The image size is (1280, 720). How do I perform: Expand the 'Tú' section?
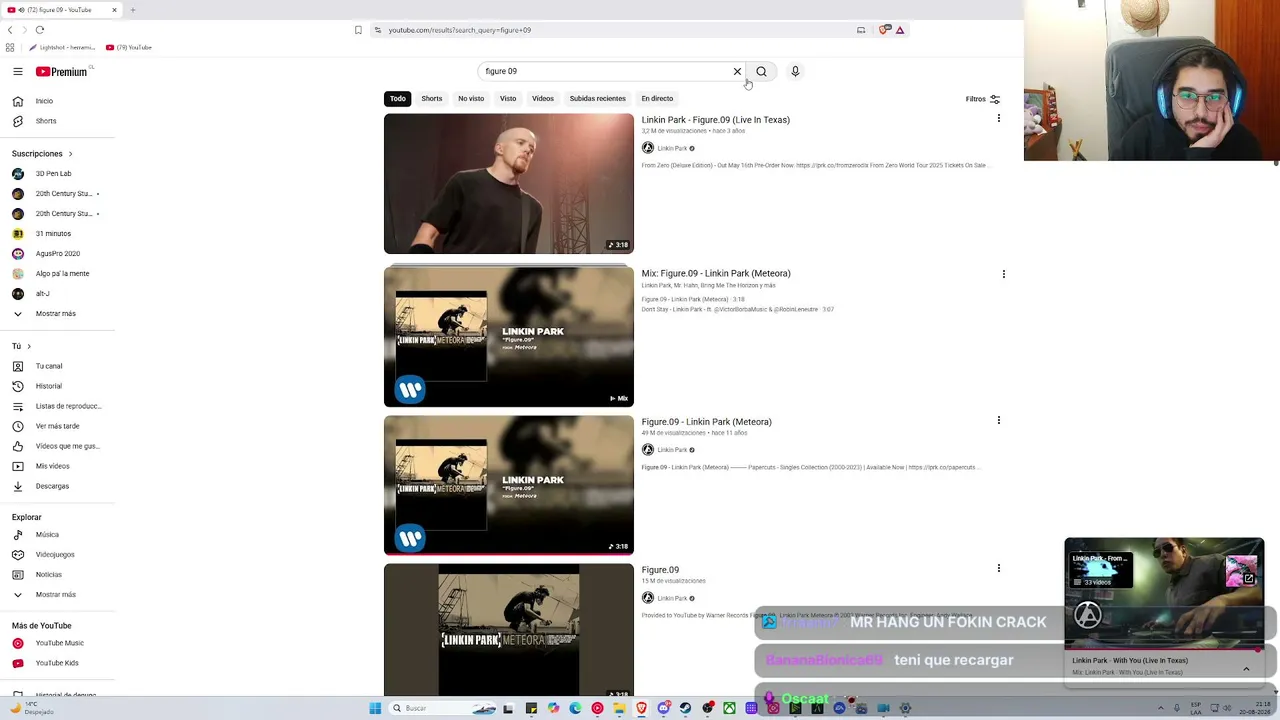pyautogui.click(x=21, y=346)
